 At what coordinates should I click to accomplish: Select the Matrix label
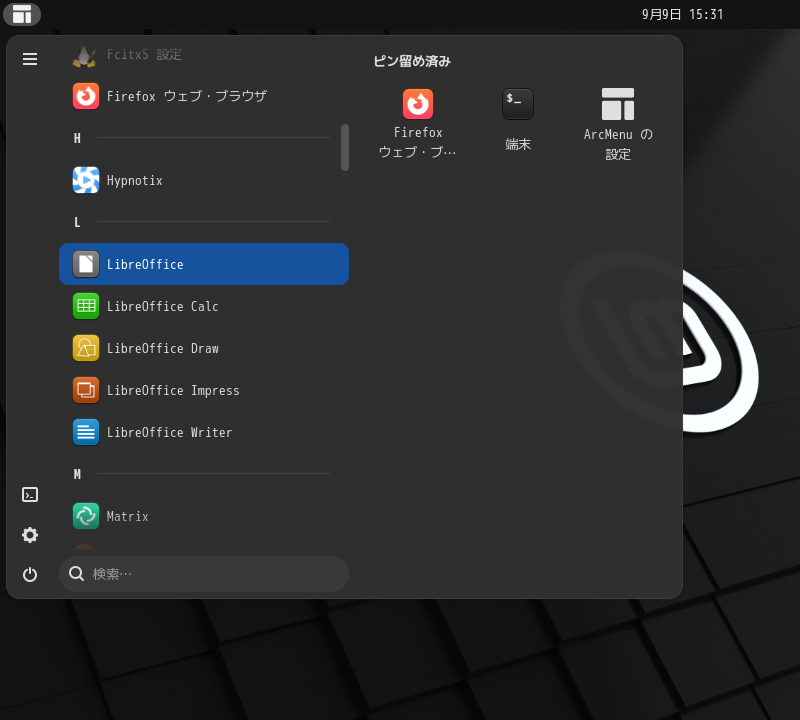128,516
